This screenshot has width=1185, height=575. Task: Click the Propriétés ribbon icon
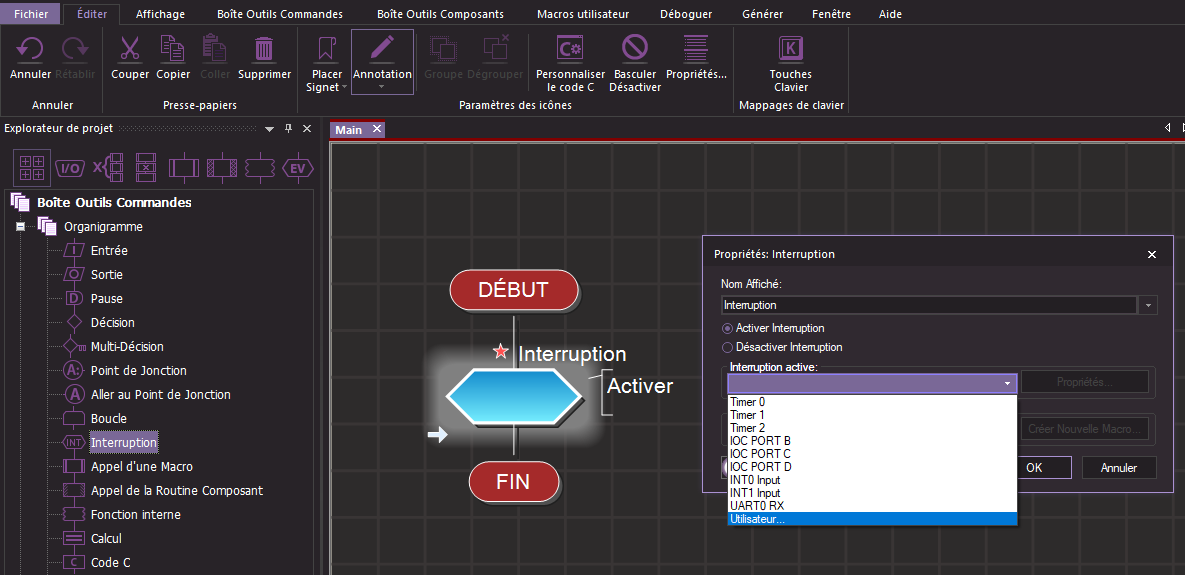(x=696, y=49)
